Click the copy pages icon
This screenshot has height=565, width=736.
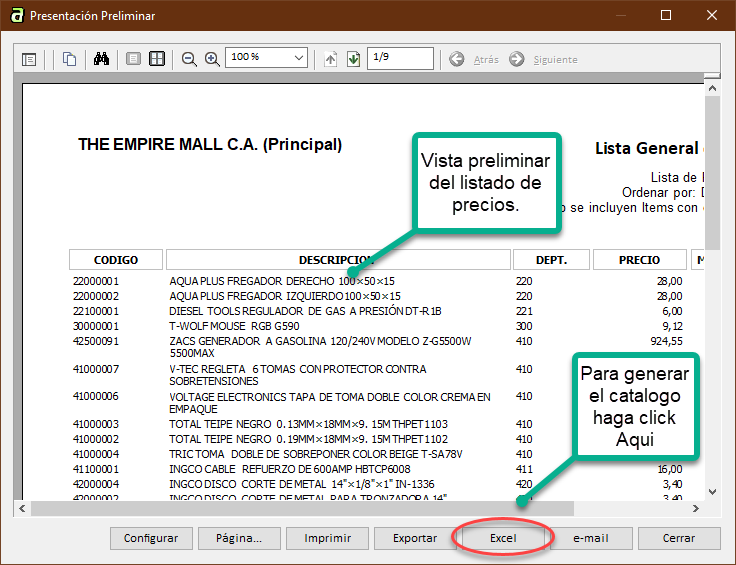tap(69, 59)
